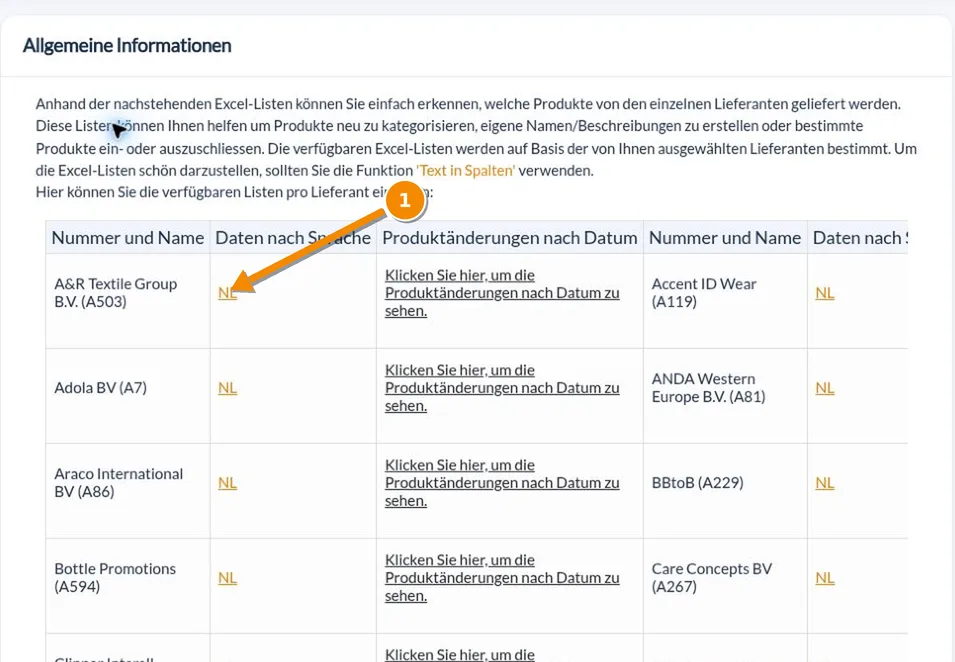
Task: Select the 'Araco International BV (A86)' cell
Action: point(128,491)
